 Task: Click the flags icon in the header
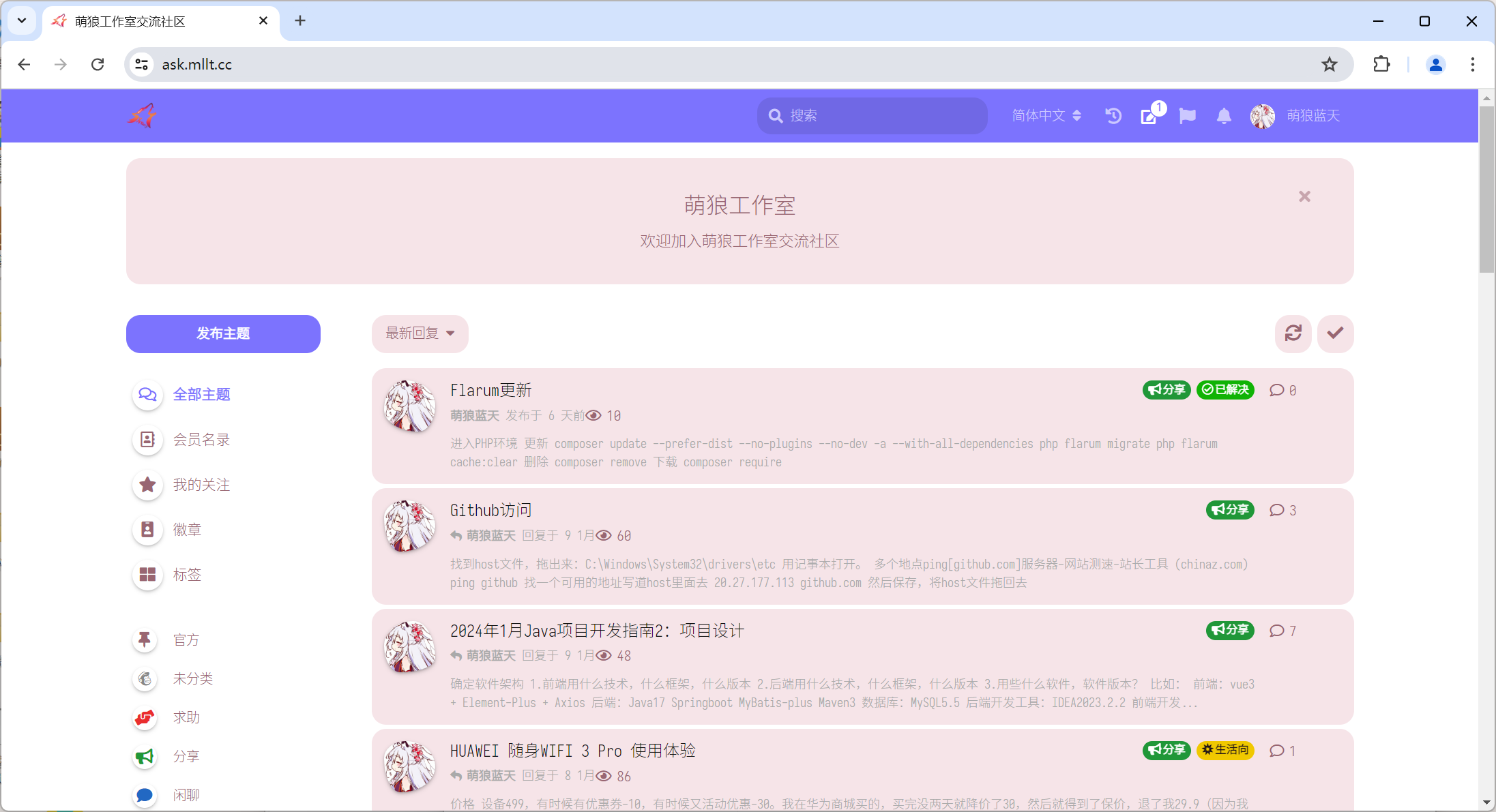1187,116
